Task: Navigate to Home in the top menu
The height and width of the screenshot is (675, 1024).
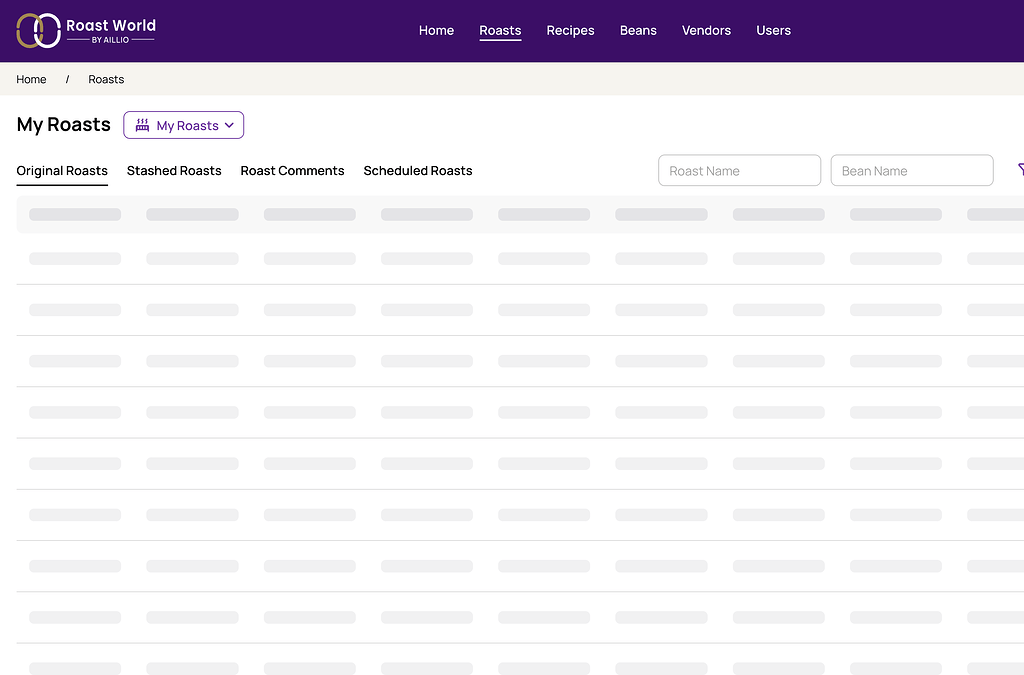Action: click(436, 30)
